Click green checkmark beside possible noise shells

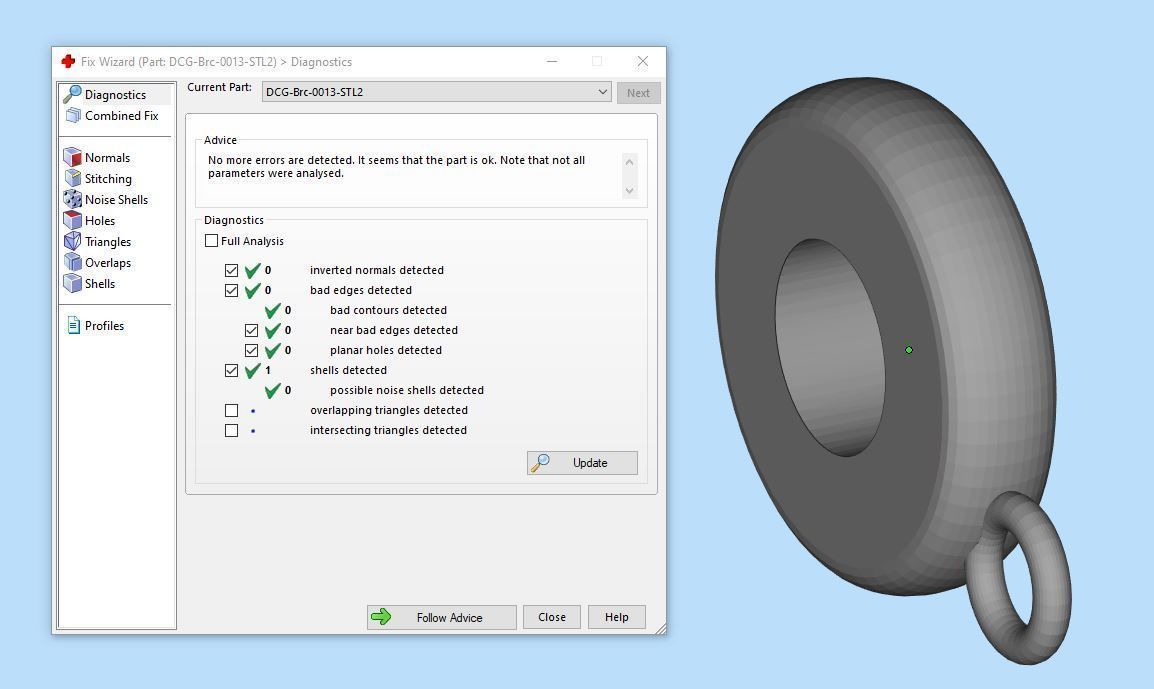[272, 390]
